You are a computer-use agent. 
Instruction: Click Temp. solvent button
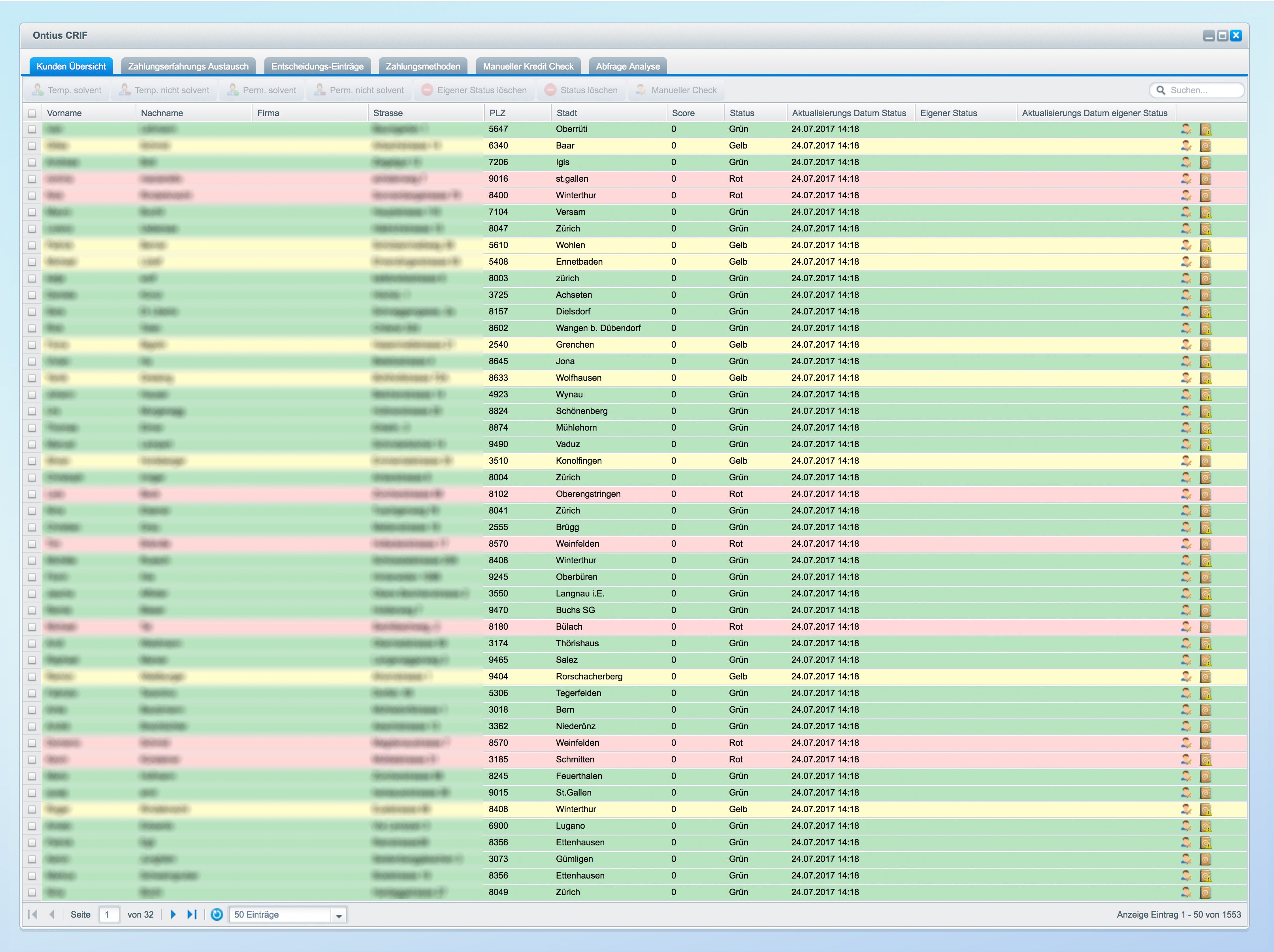pos(67,90)
